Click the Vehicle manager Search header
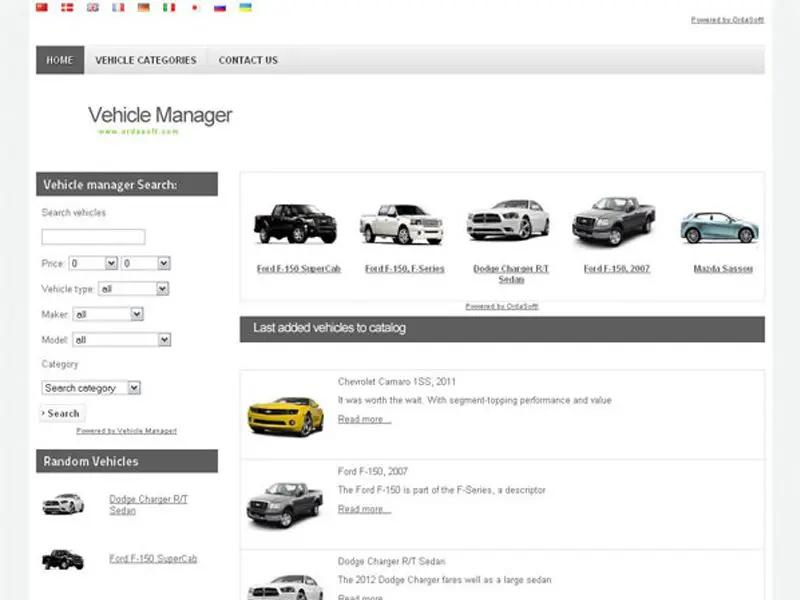Screen dimensions: 800x600 [x=127, y=184]
